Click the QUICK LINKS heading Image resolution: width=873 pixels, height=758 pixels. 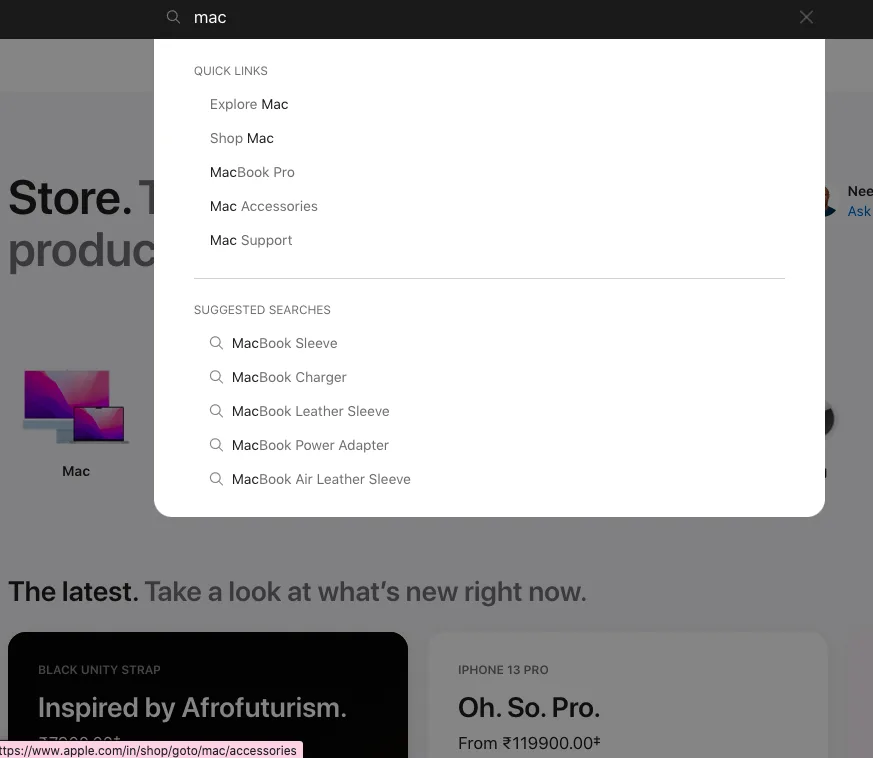pos(230,71)
